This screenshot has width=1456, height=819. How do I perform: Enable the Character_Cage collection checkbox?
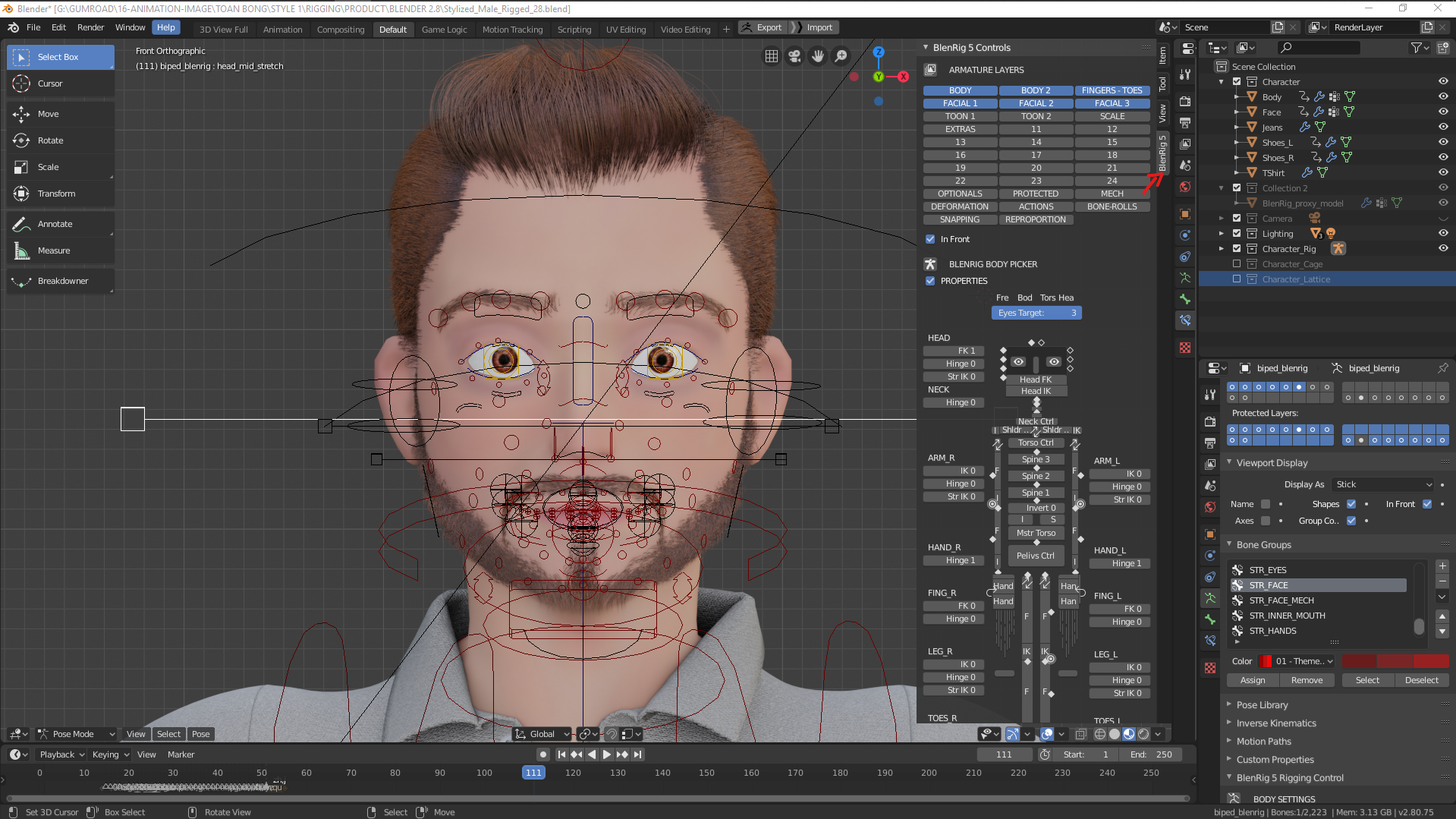[x=1237, y=264]
